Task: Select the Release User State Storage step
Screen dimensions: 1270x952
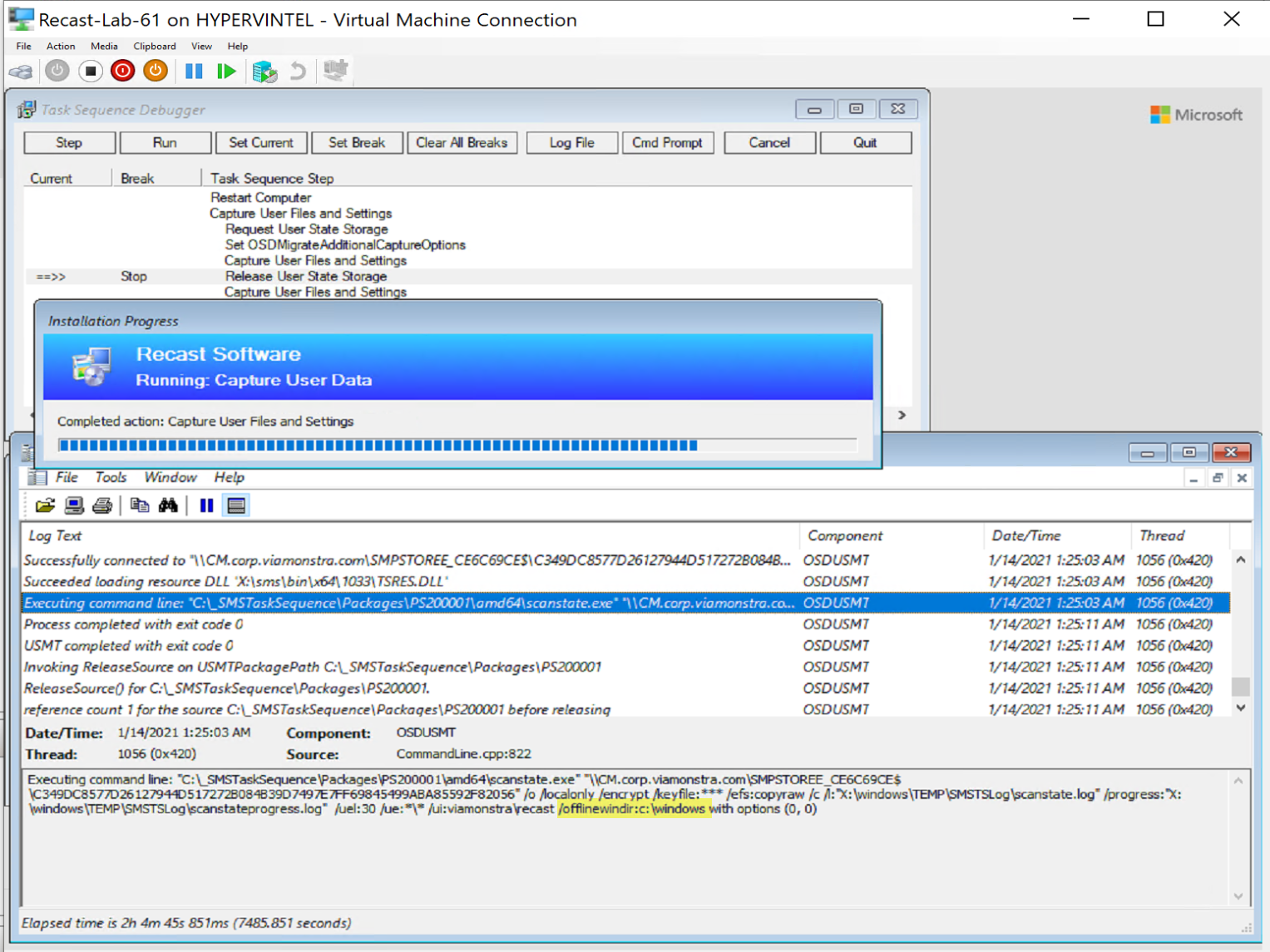Action: click(x=305, y=277)
